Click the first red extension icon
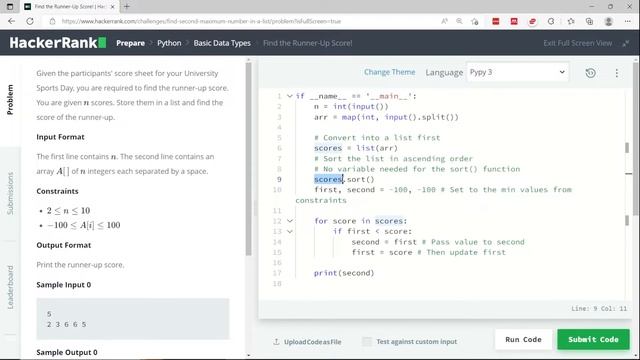Image resolution: width=640 pixels, height=360 pixels. (x=496, y=21)
